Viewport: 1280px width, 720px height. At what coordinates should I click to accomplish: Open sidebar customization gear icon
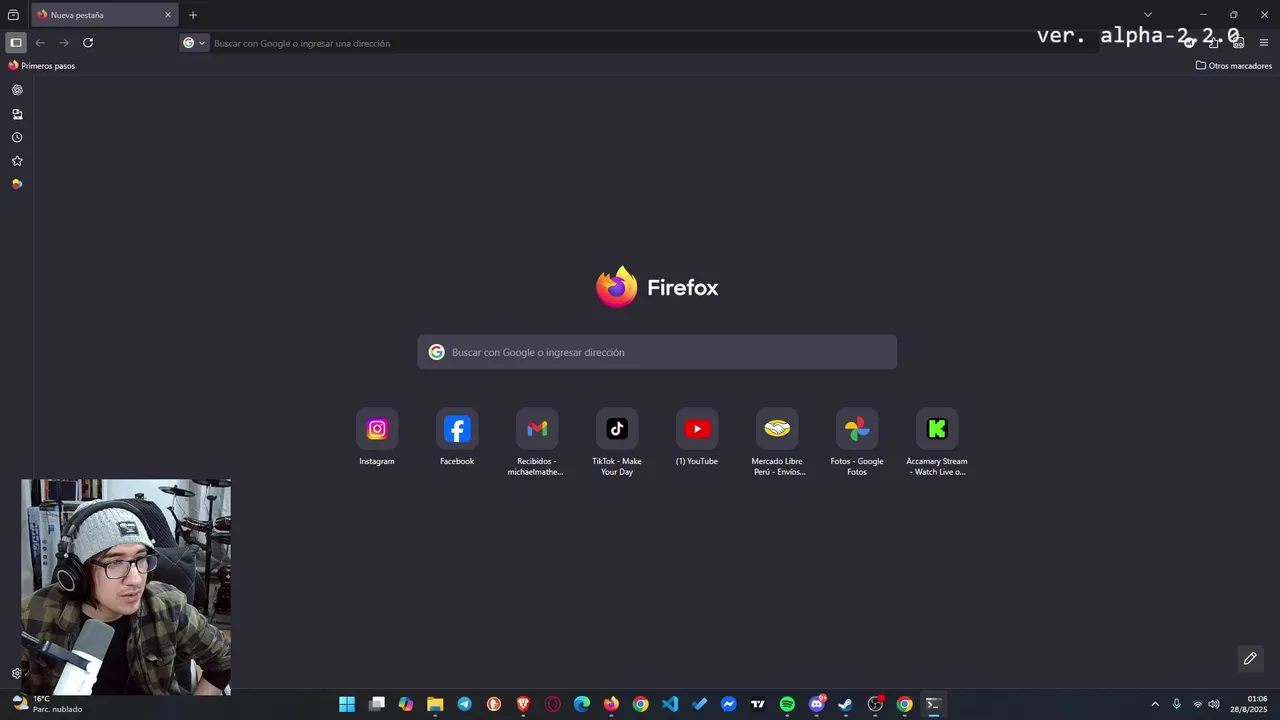coord(17,673)
